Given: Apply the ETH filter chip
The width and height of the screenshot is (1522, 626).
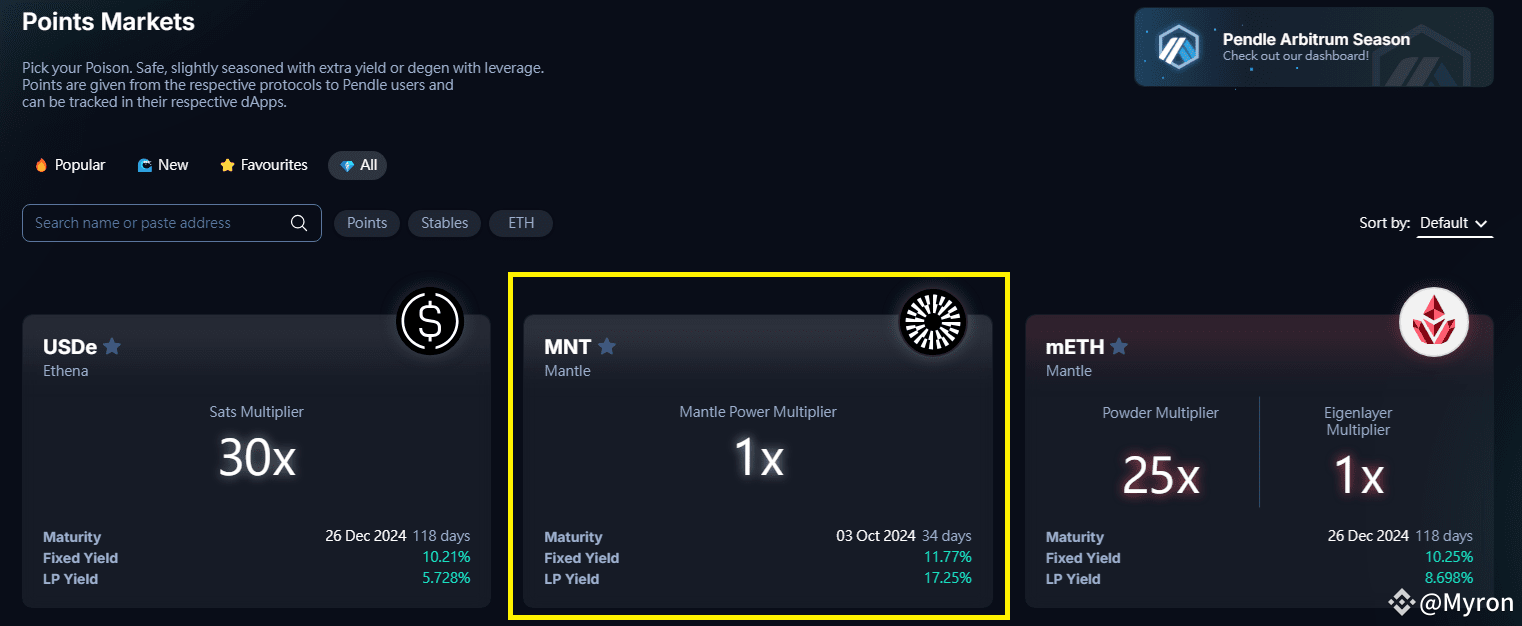Looking at the screenshot, I should pos(521,223).
